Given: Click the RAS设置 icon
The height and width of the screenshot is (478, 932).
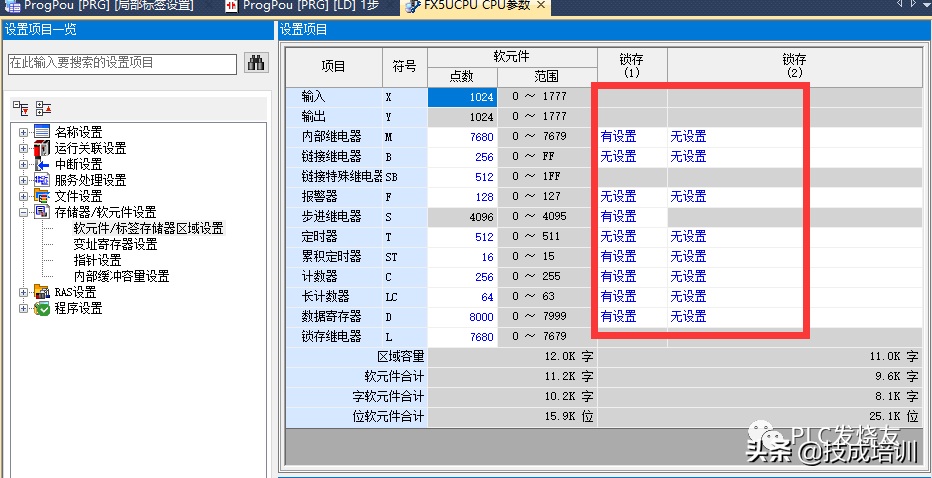Looking at the screenshot, I should (42, 292).
